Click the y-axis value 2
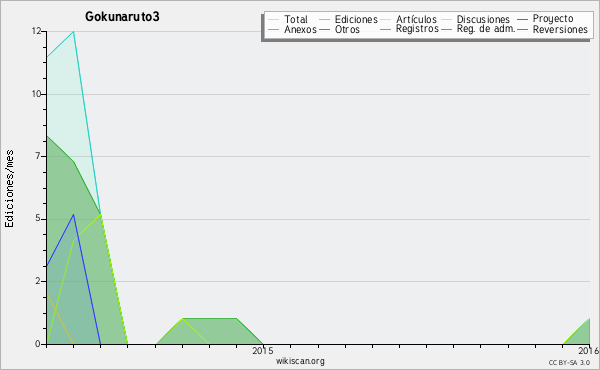 click(x=38, y=281)
